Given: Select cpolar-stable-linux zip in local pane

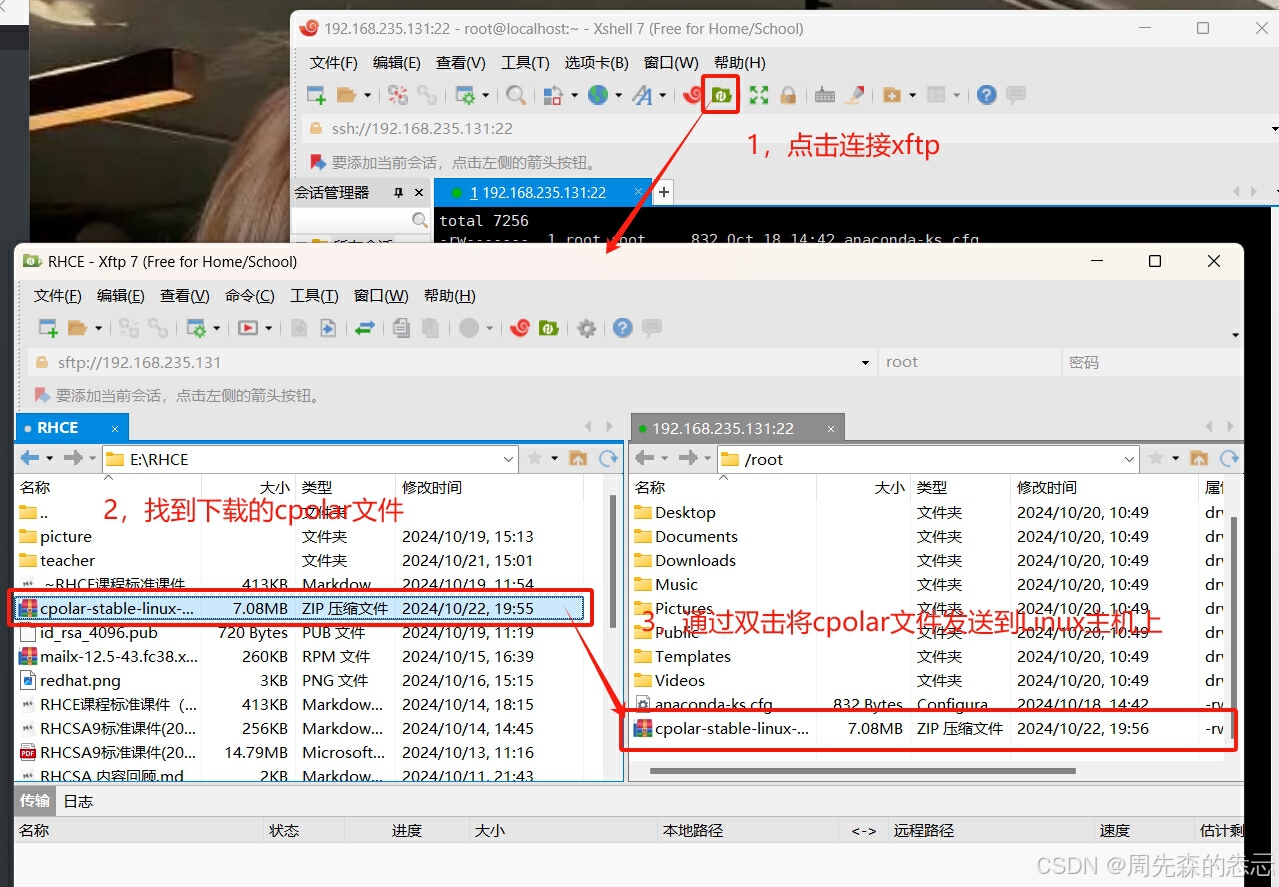Looking at the screenshot, I should click(x=299, y=608).
